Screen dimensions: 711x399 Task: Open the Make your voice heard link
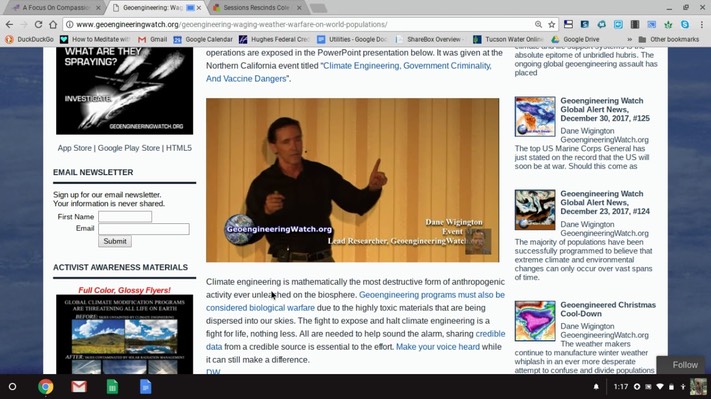438,347
